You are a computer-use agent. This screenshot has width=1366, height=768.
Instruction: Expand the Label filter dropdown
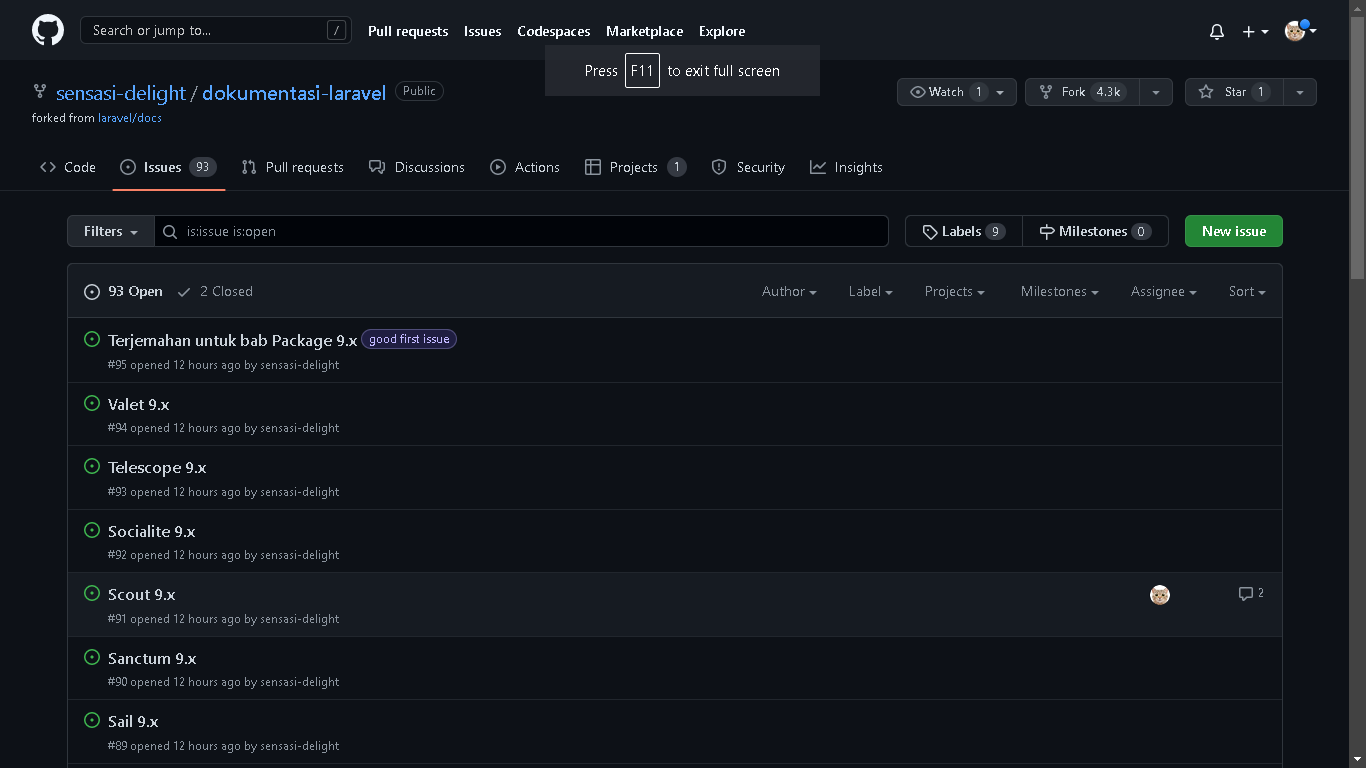coord(870,291)
